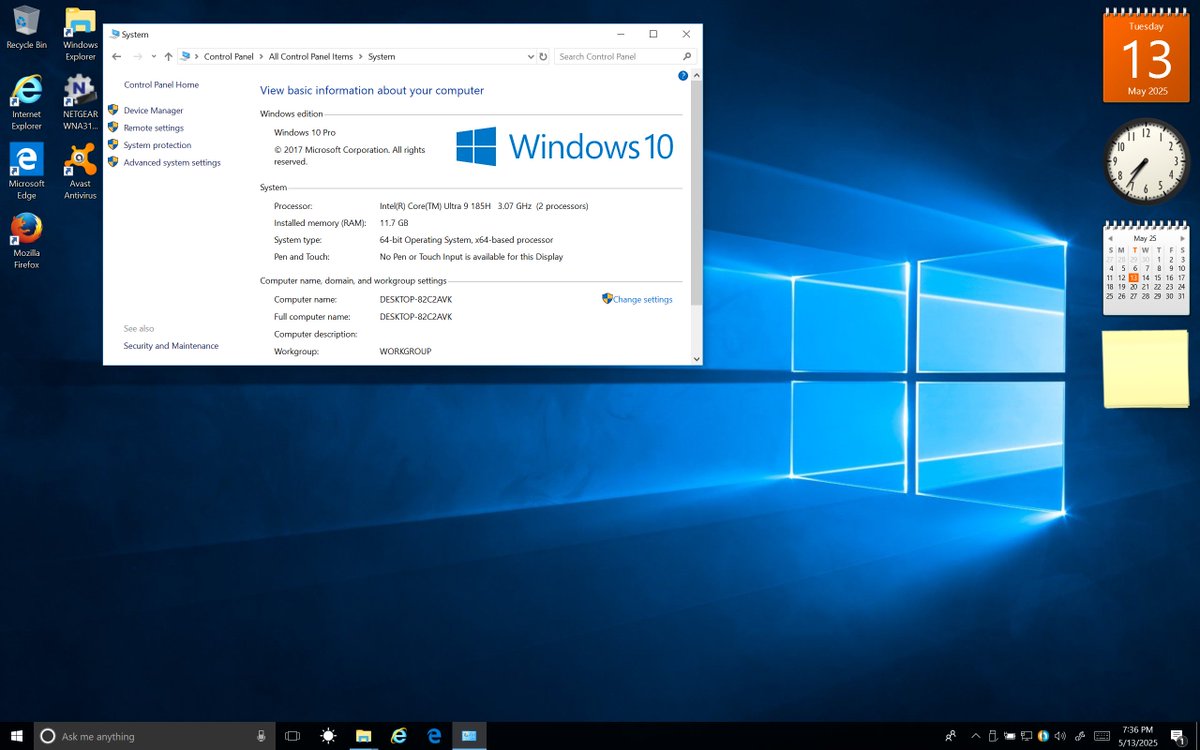
Task: Click the All Control Panel Items breadcrumb
Action: (x=311, y=57)
